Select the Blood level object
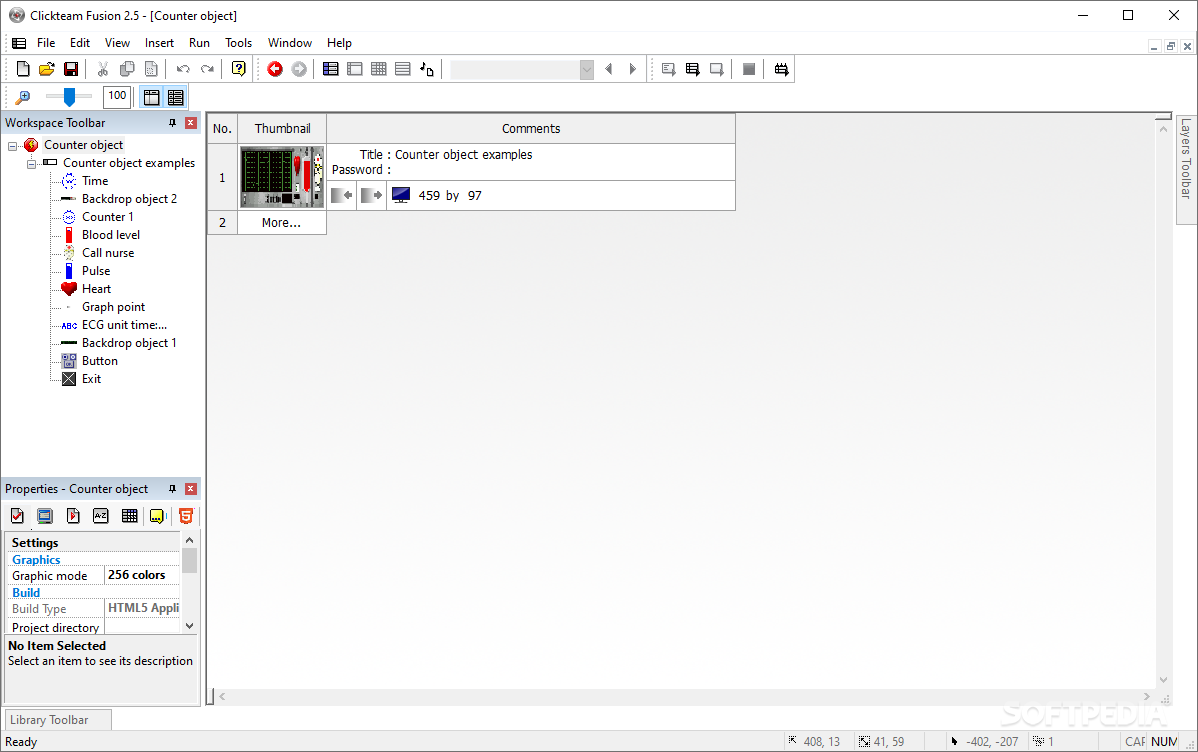 (x=111, y=235)
